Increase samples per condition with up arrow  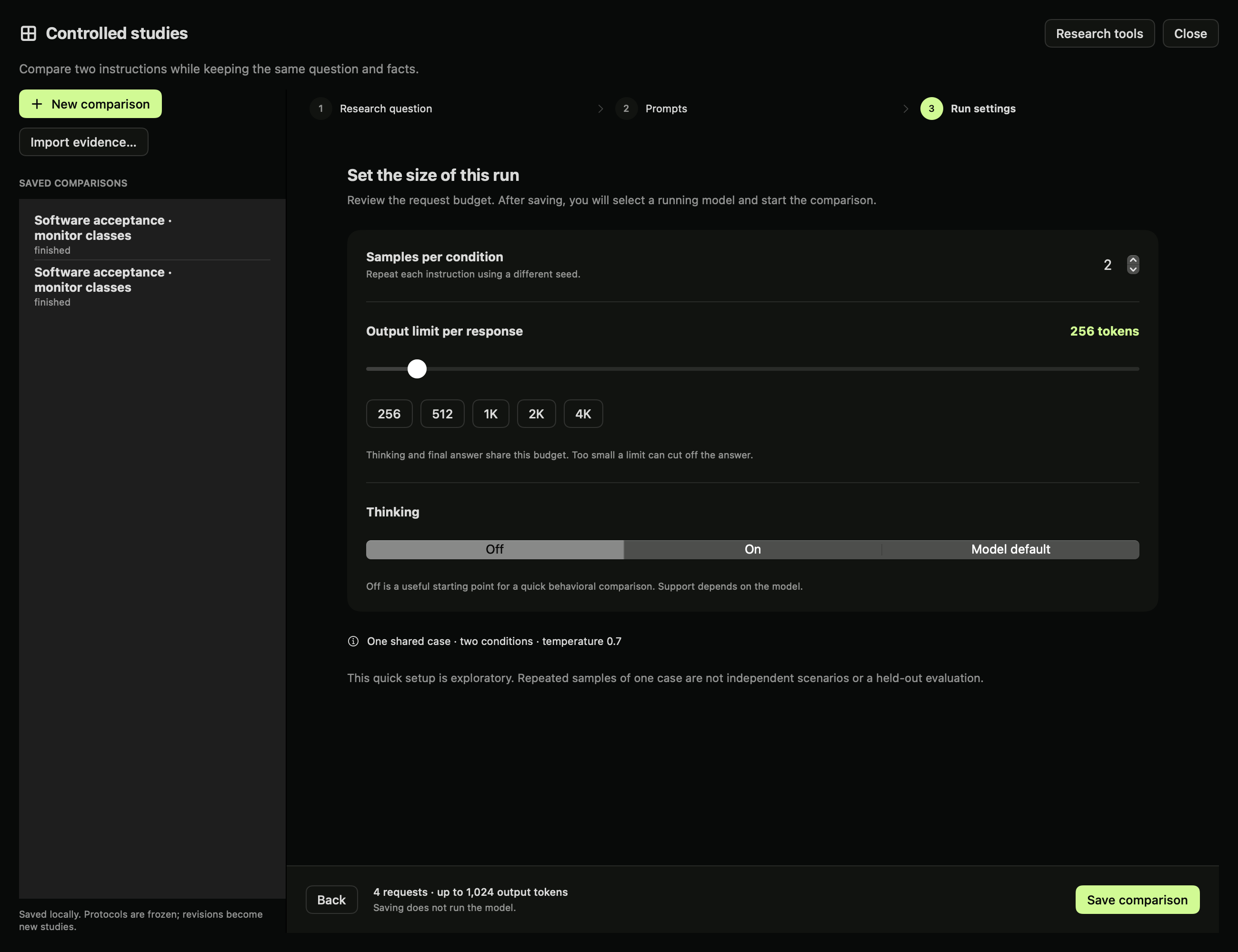[1133, 260]
